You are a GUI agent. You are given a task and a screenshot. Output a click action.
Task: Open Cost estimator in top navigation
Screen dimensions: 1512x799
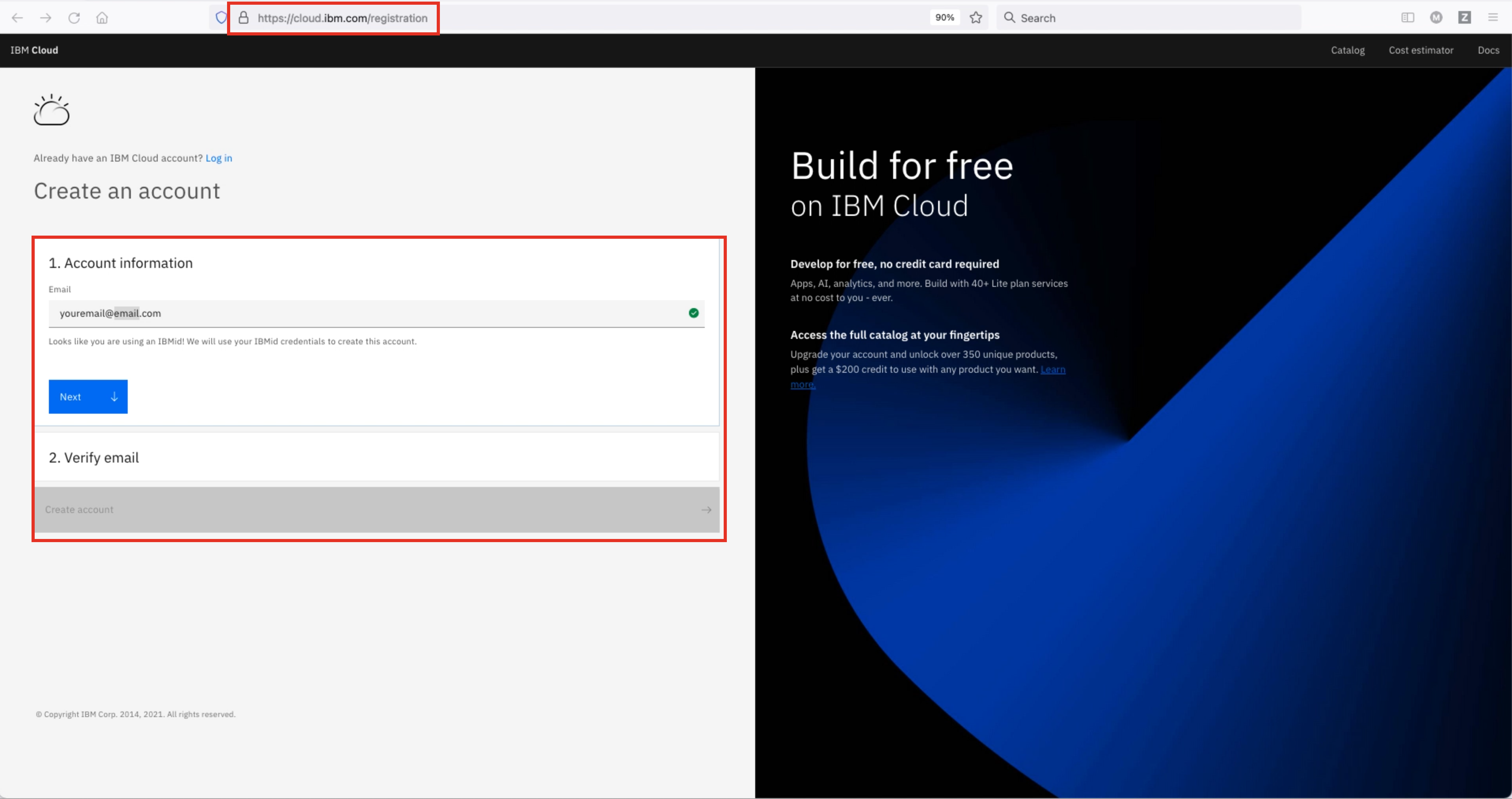(1421, 50)
